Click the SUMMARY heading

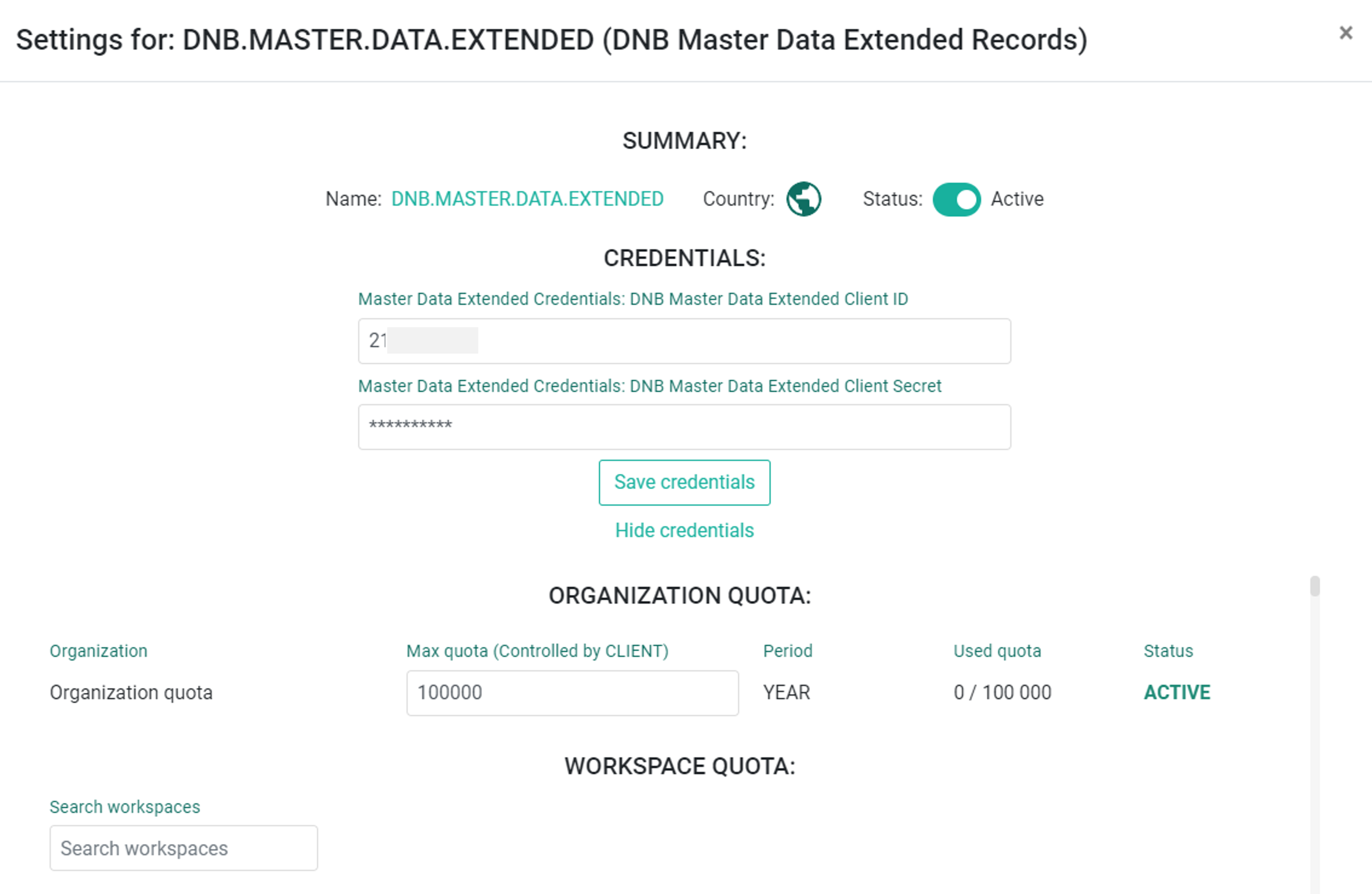684,141
